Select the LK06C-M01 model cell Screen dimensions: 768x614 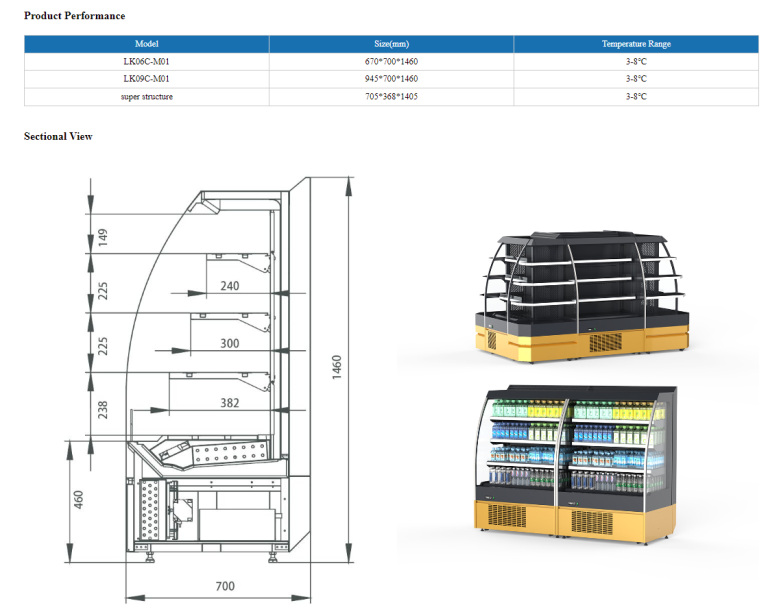coord(147,61)
